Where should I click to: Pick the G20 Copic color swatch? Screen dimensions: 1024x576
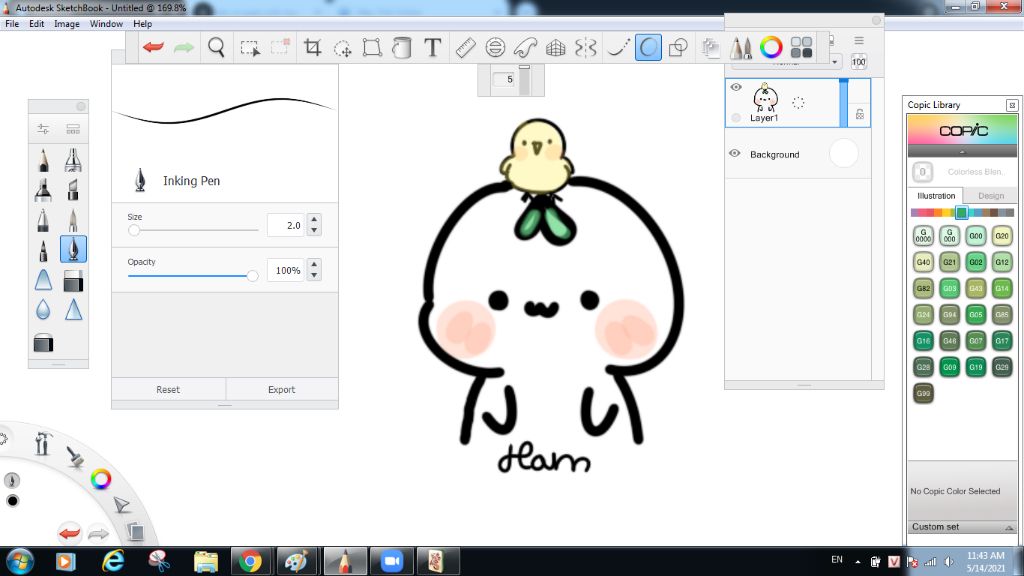pyautogui.click(x=1002, y=236)
